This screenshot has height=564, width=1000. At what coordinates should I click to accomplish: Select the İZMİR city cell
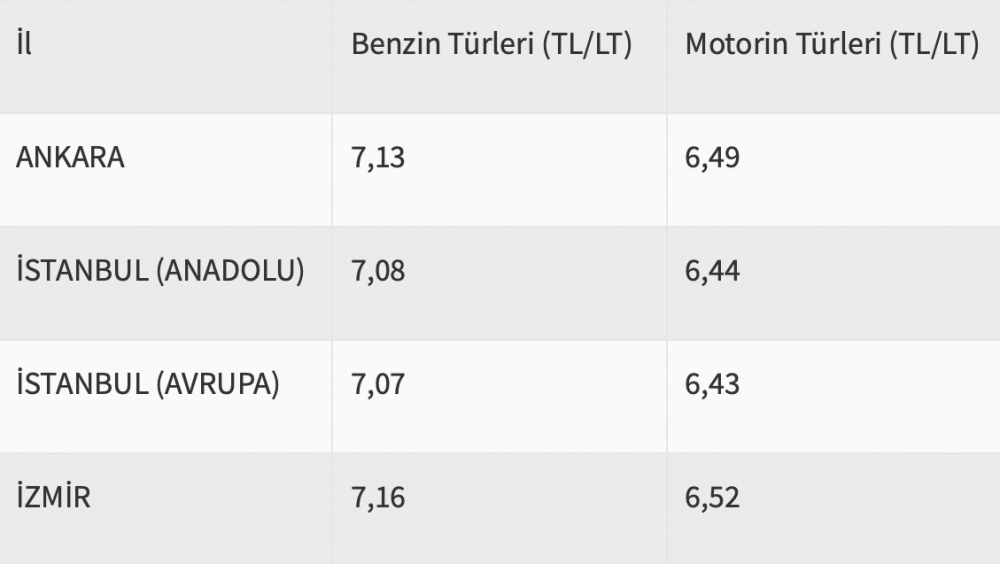(54, 497)
